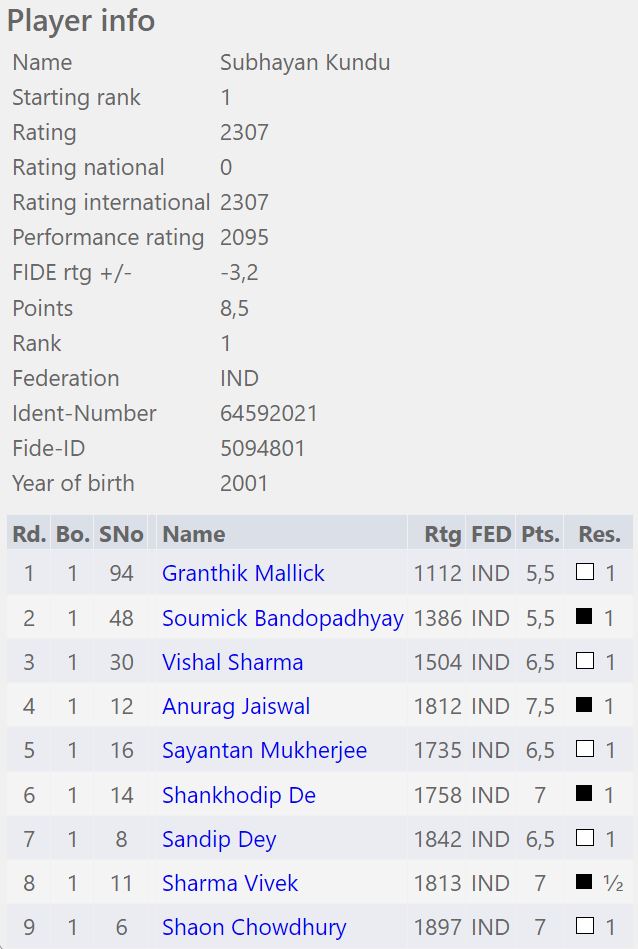
Task: Click Vishal Sharma name link
Action: 232,662
